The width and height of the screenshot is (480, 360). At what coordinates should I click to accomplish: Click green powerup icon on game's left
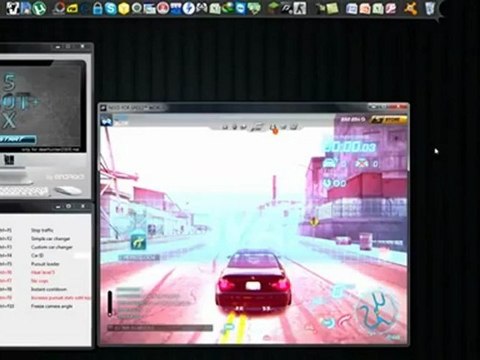click(x=139, y=241)
